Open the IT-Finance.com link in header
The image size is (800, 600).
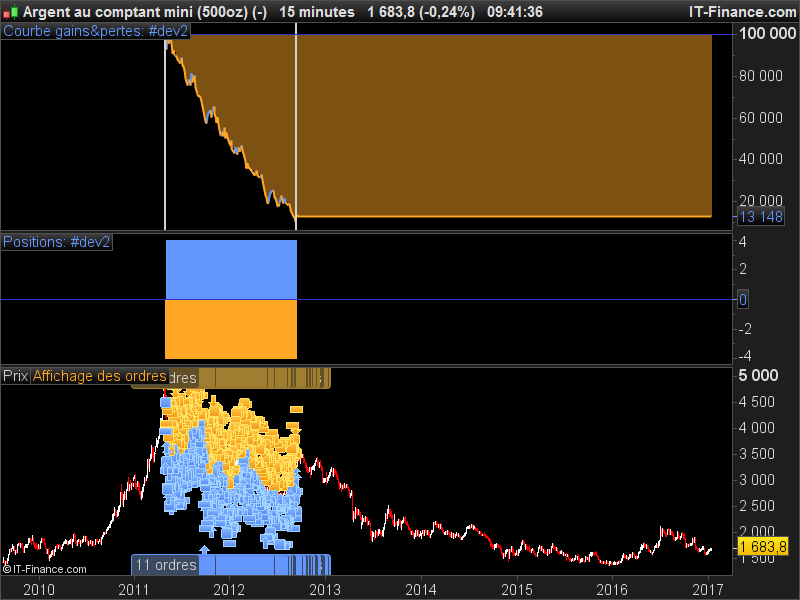coord(742,12)
